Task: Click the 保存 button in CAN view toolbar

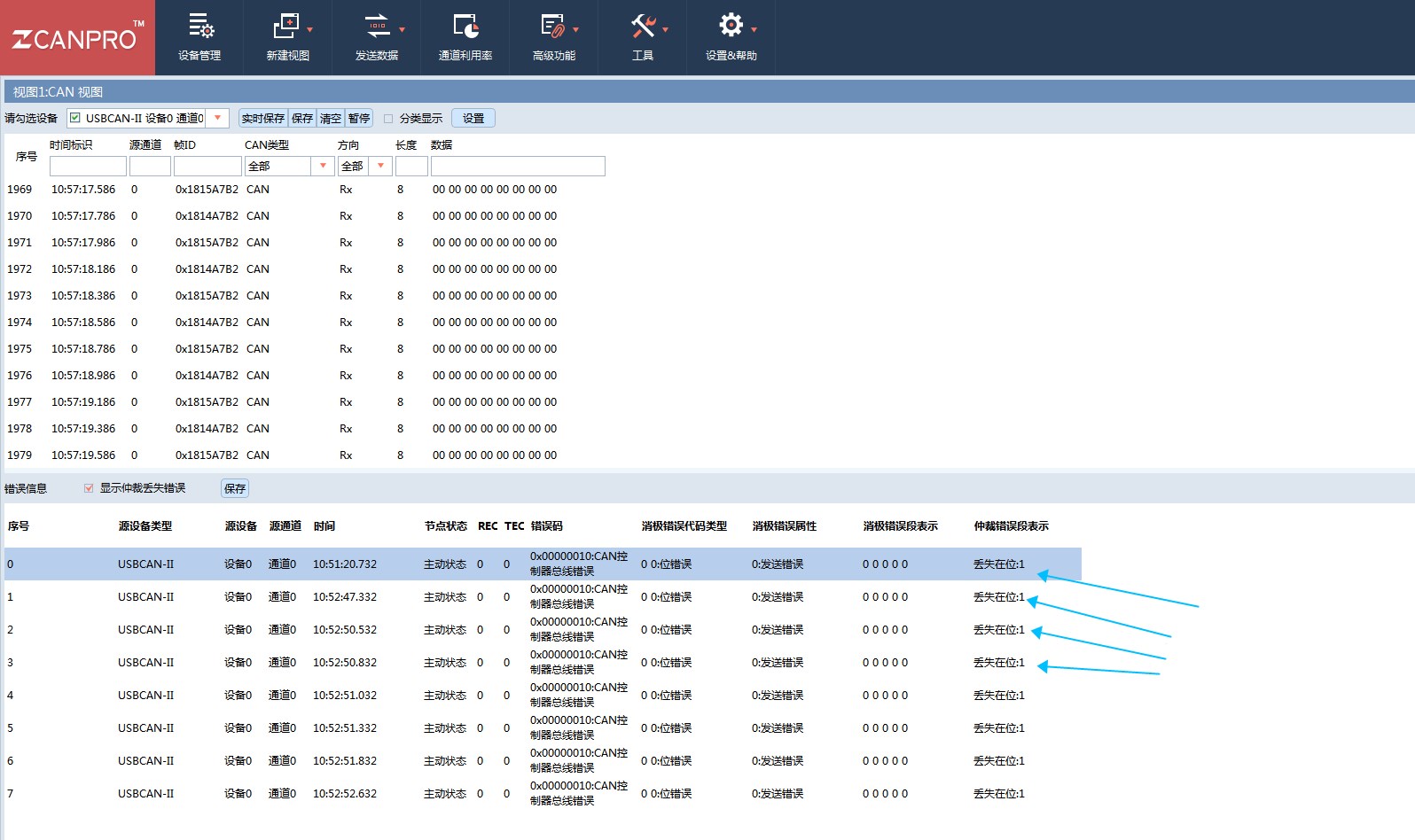Action: (302, 118)
